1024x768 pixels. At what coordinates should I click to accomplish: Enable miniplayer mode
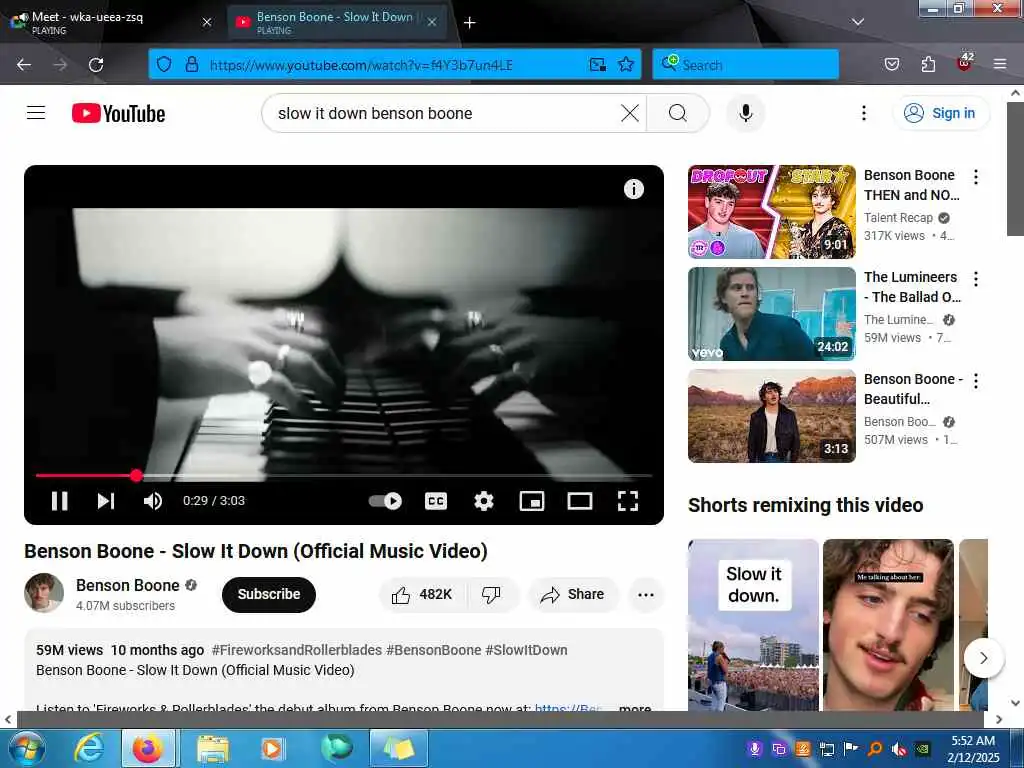point(532,501)
